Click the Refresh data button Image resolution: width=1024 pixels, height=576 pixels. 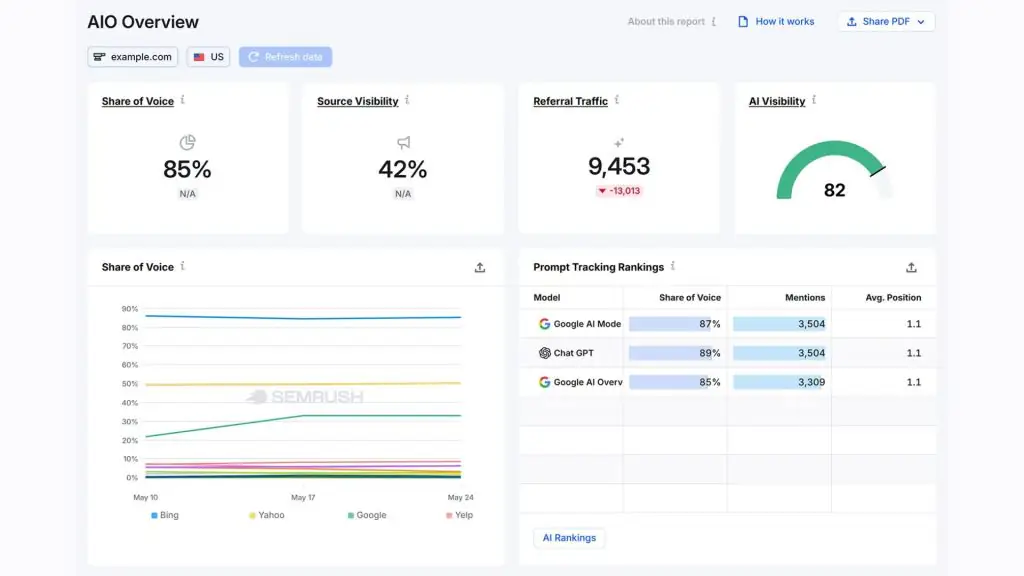(x=285, y=57)
